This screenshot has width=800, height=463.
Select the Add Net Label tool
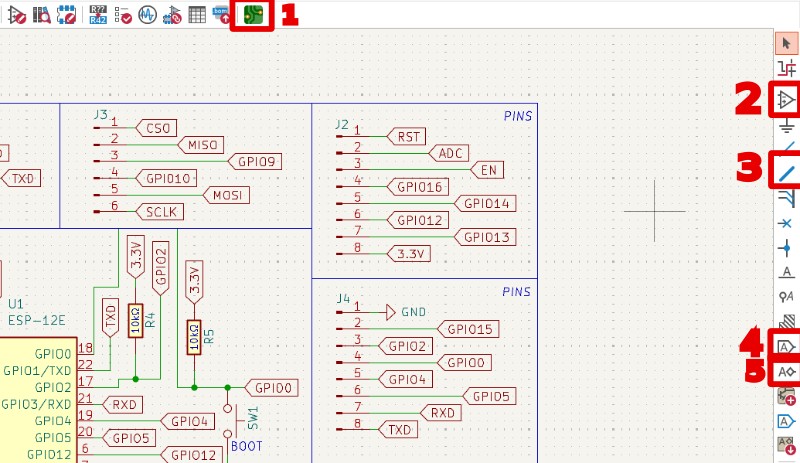click(786, 272)
